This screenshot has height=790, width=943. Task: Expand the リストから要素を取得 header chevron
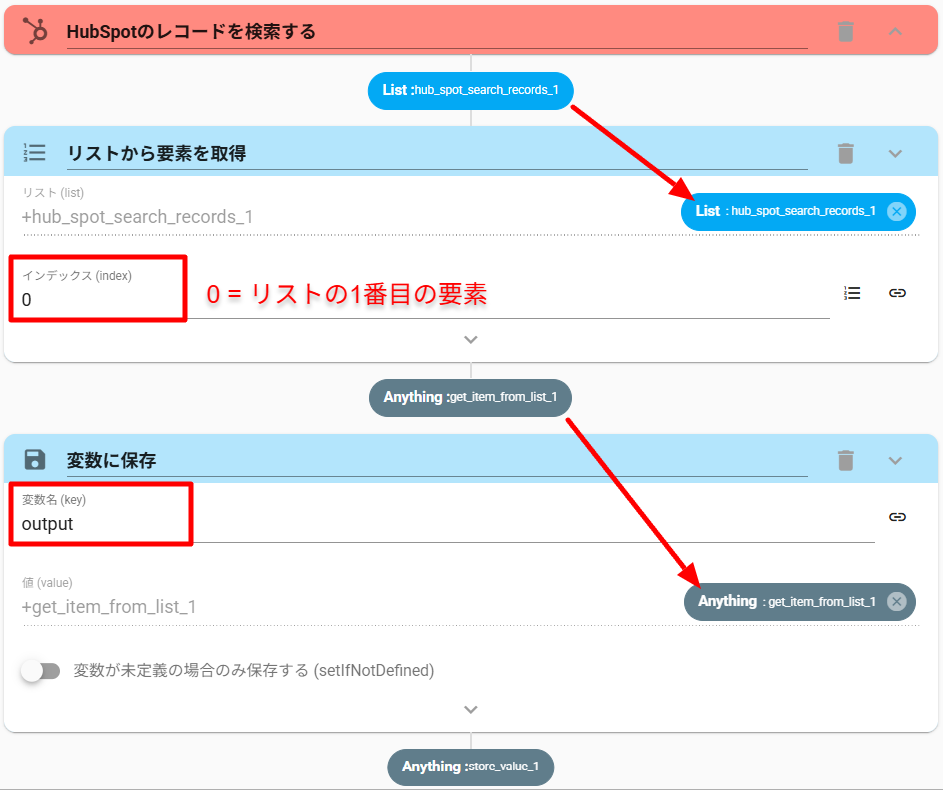point(895,153)
